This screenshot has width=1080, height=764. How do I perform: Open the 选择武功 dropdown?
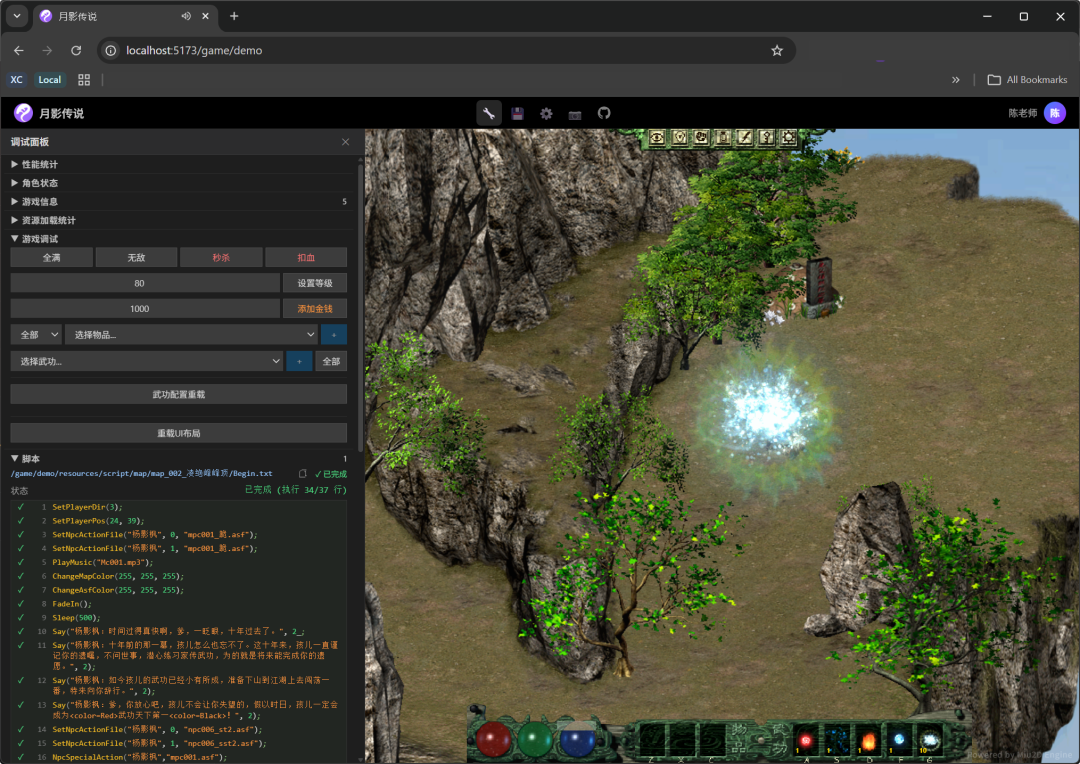[x=146, y=361]
